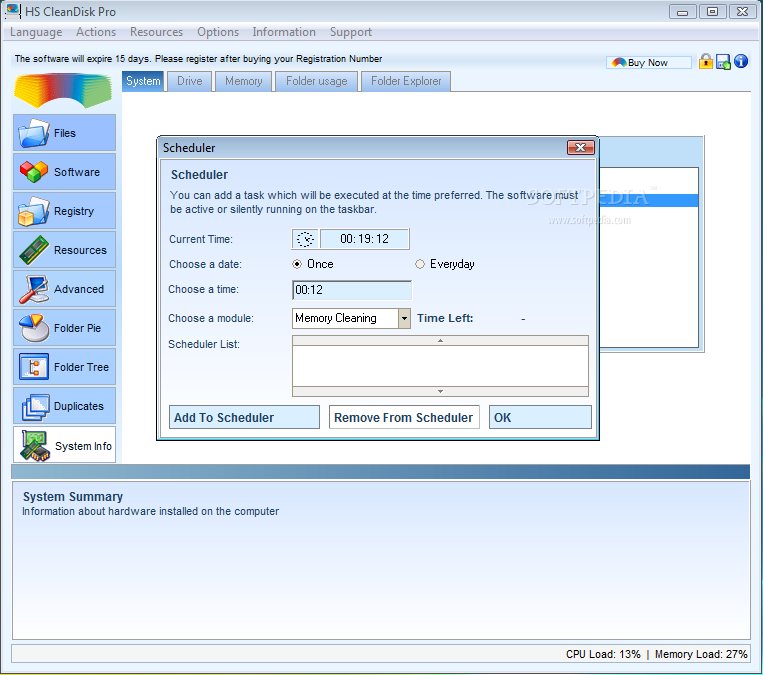The image size is (763, 675).
Task: Click the Choose a time input field
Action: pyautogui.click(x=352, y=290)
